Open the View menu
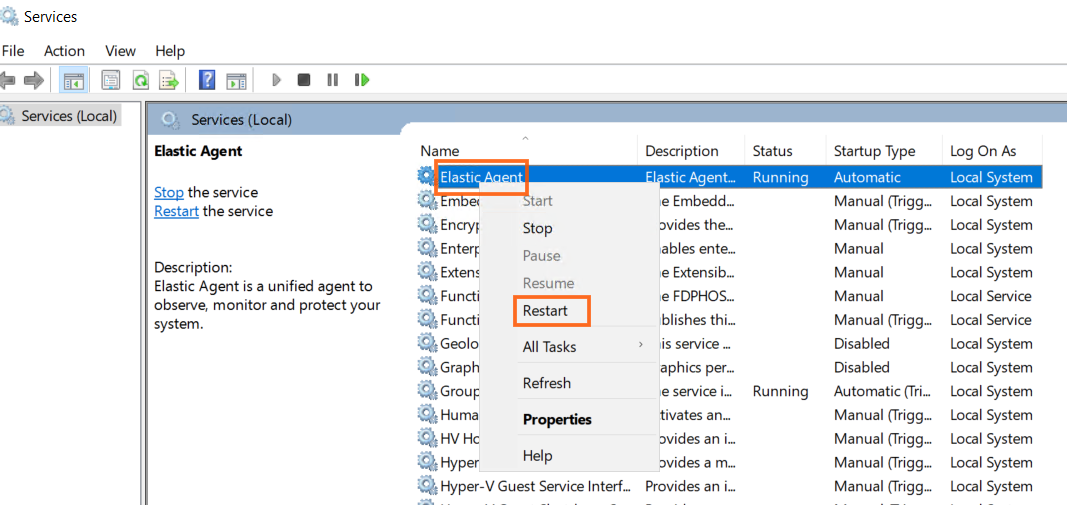This screenshot has height=505, width=1067. [120, 51]
